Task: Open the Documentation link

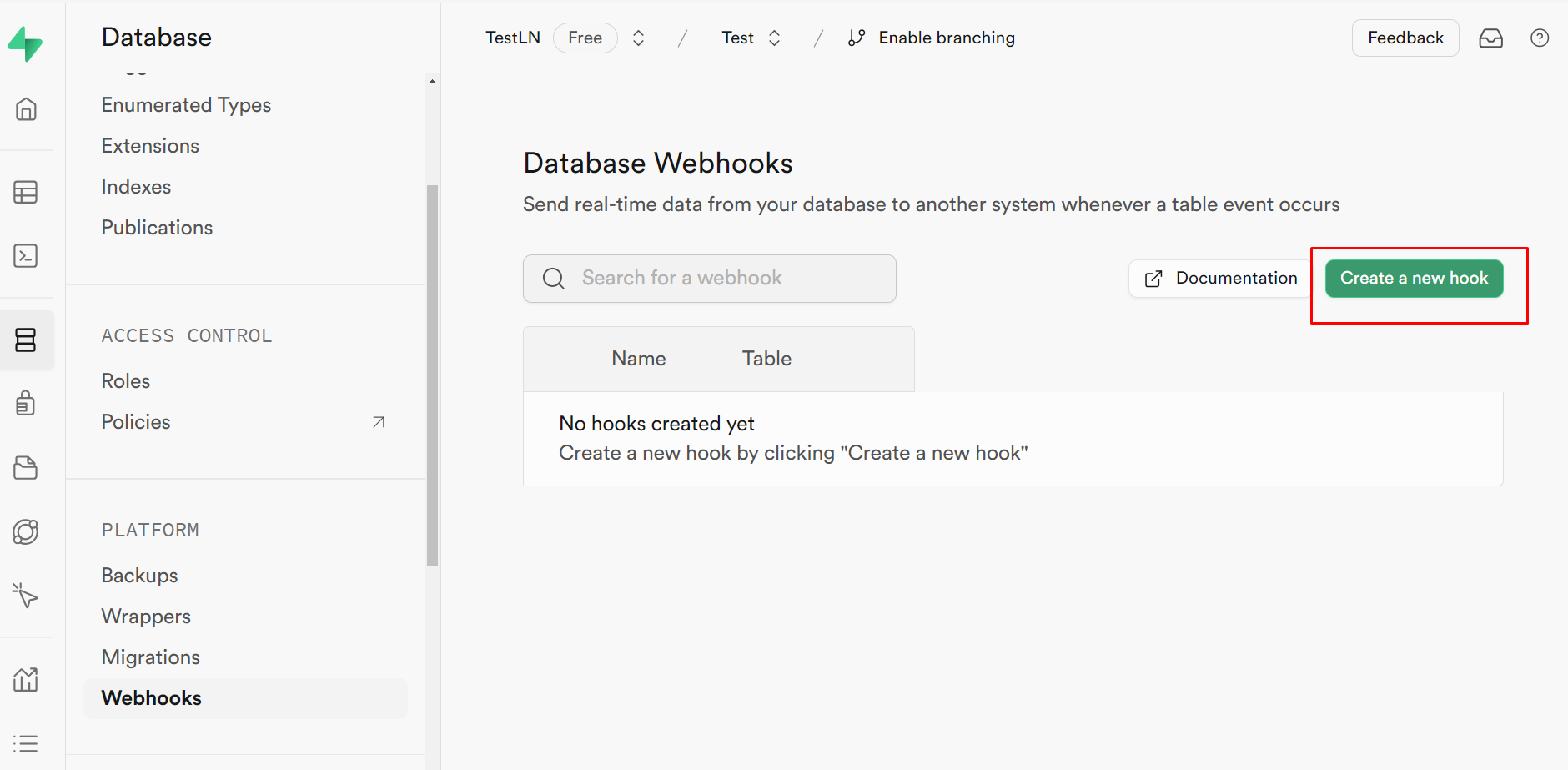Action: click(x=1220, y=279)
